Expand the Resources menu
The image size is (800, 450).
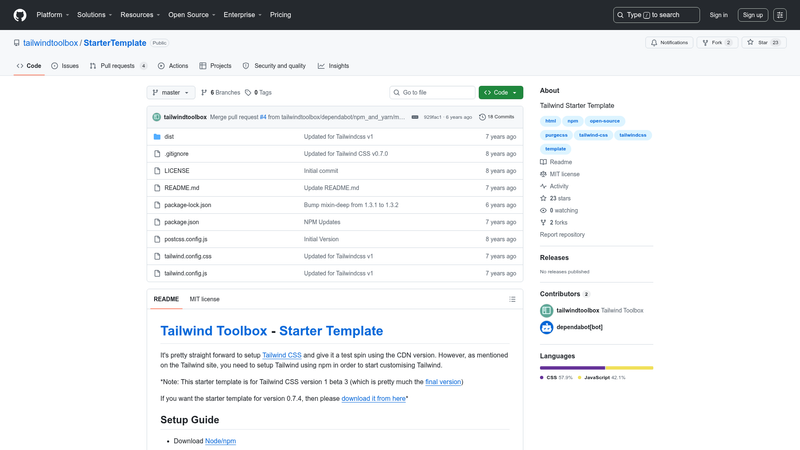pos(140,15)
